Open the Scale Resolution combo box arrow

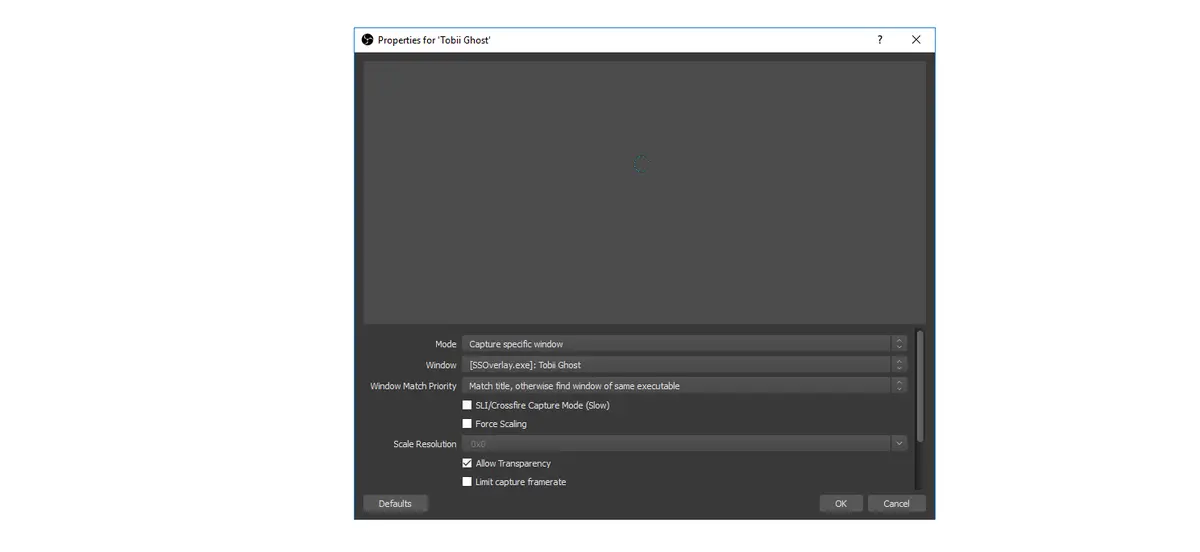(x=899, y=444)
